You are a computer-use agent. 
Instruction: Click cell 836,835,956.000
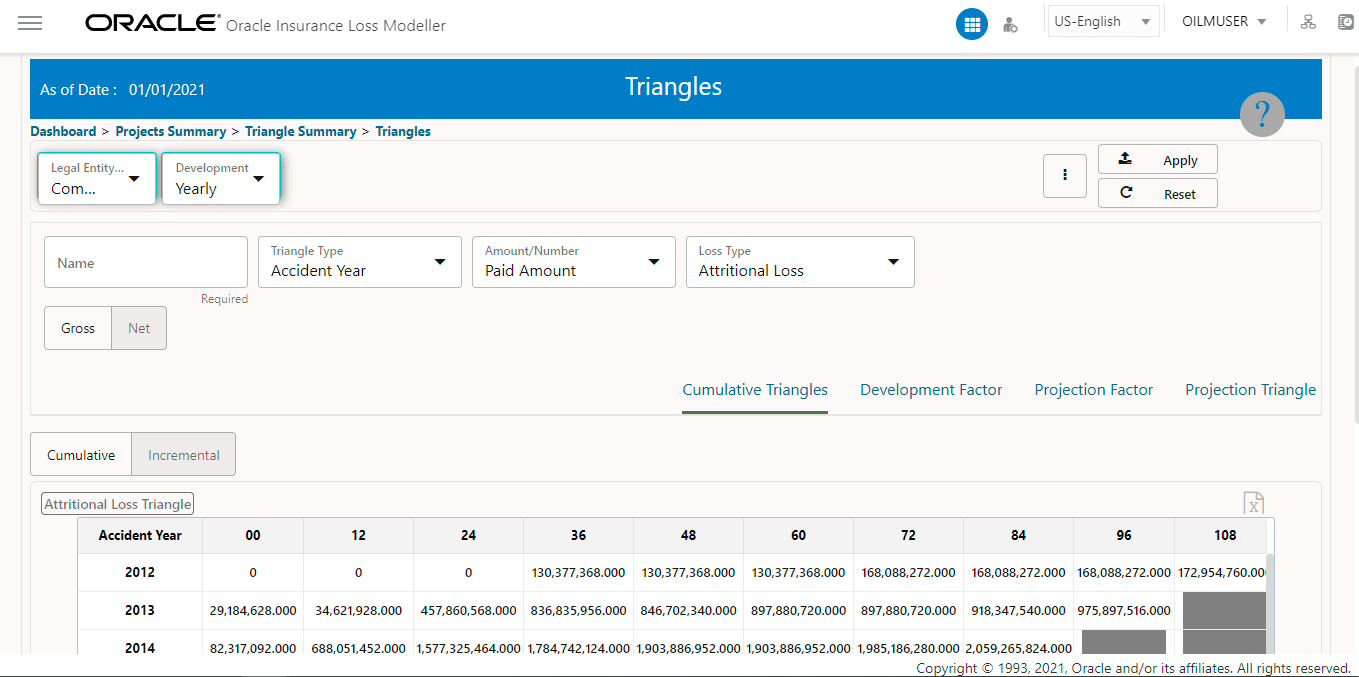(579, 610)
